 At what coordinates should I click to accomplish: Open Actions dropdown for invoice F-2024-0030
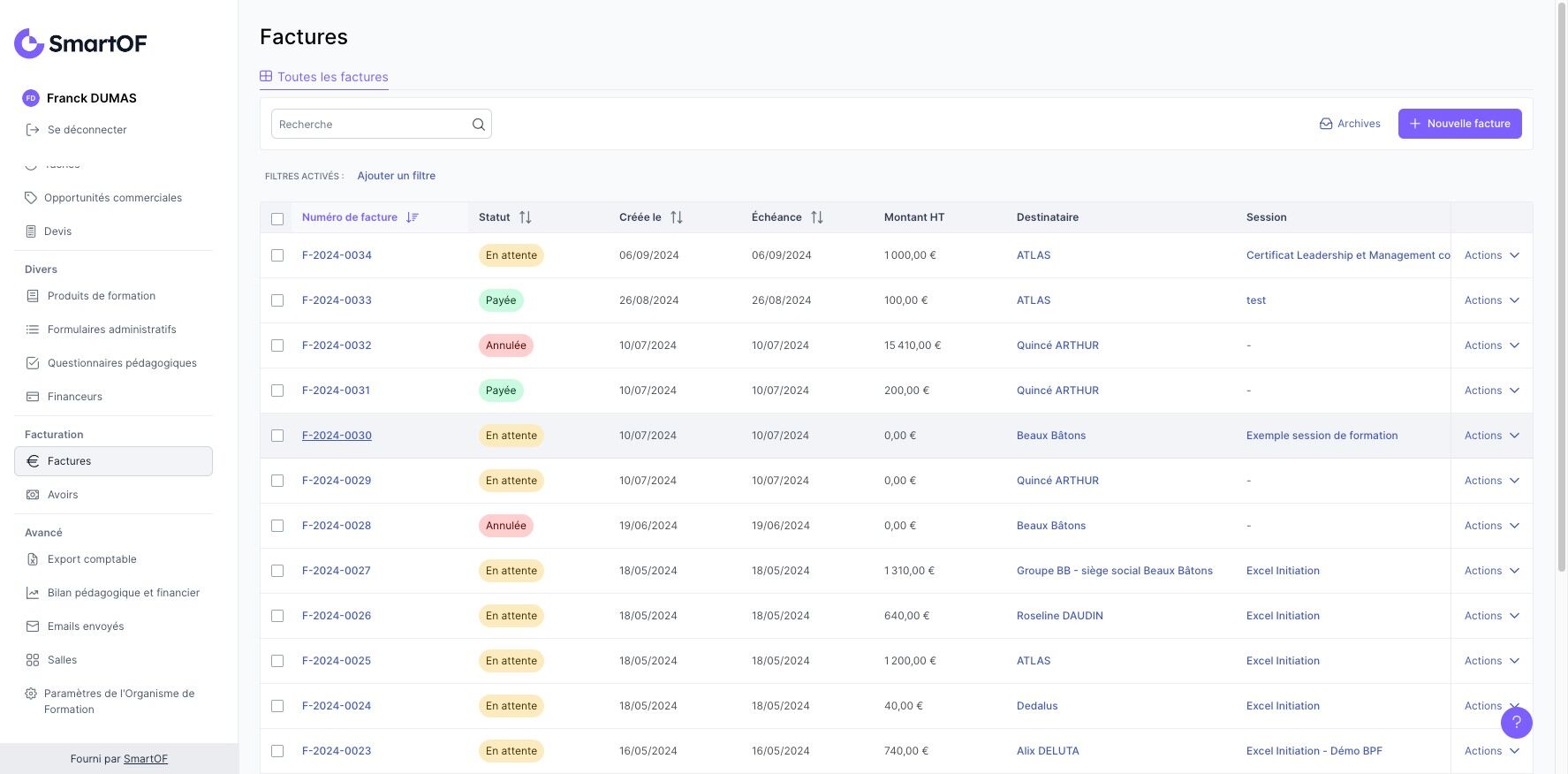point(1491,436)
